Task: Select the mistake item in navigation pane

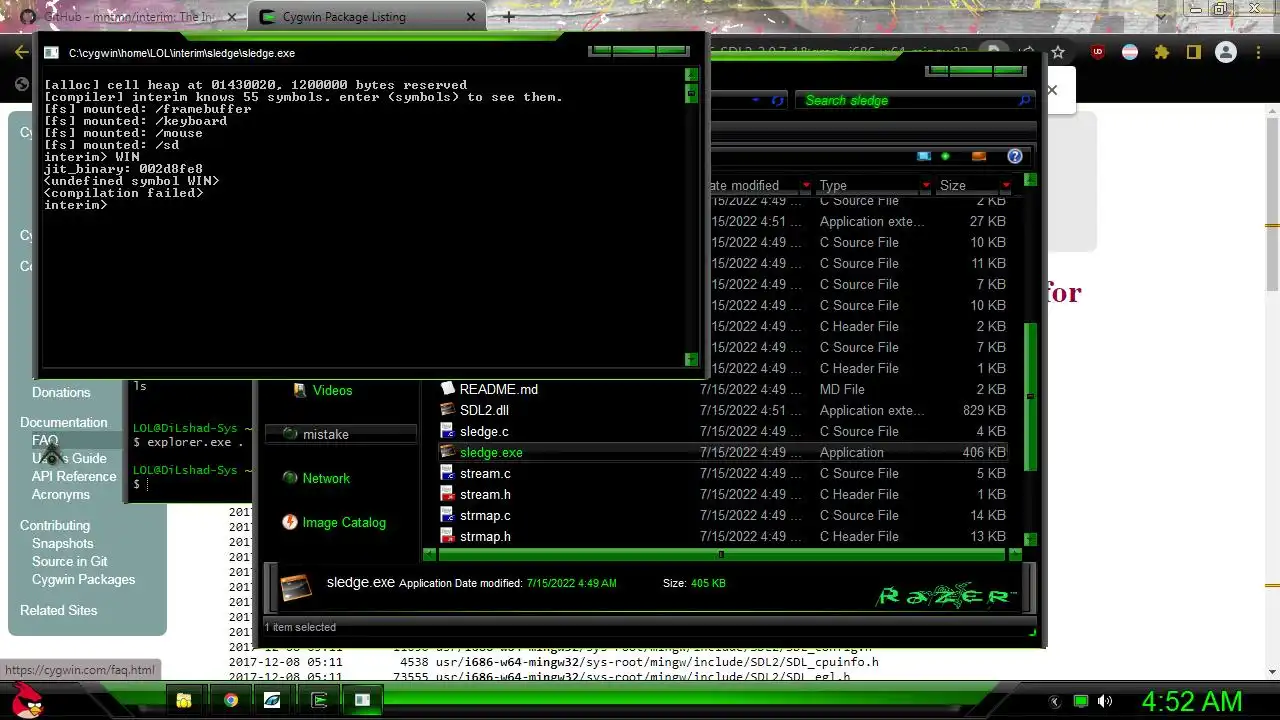Action: point(341,434)
